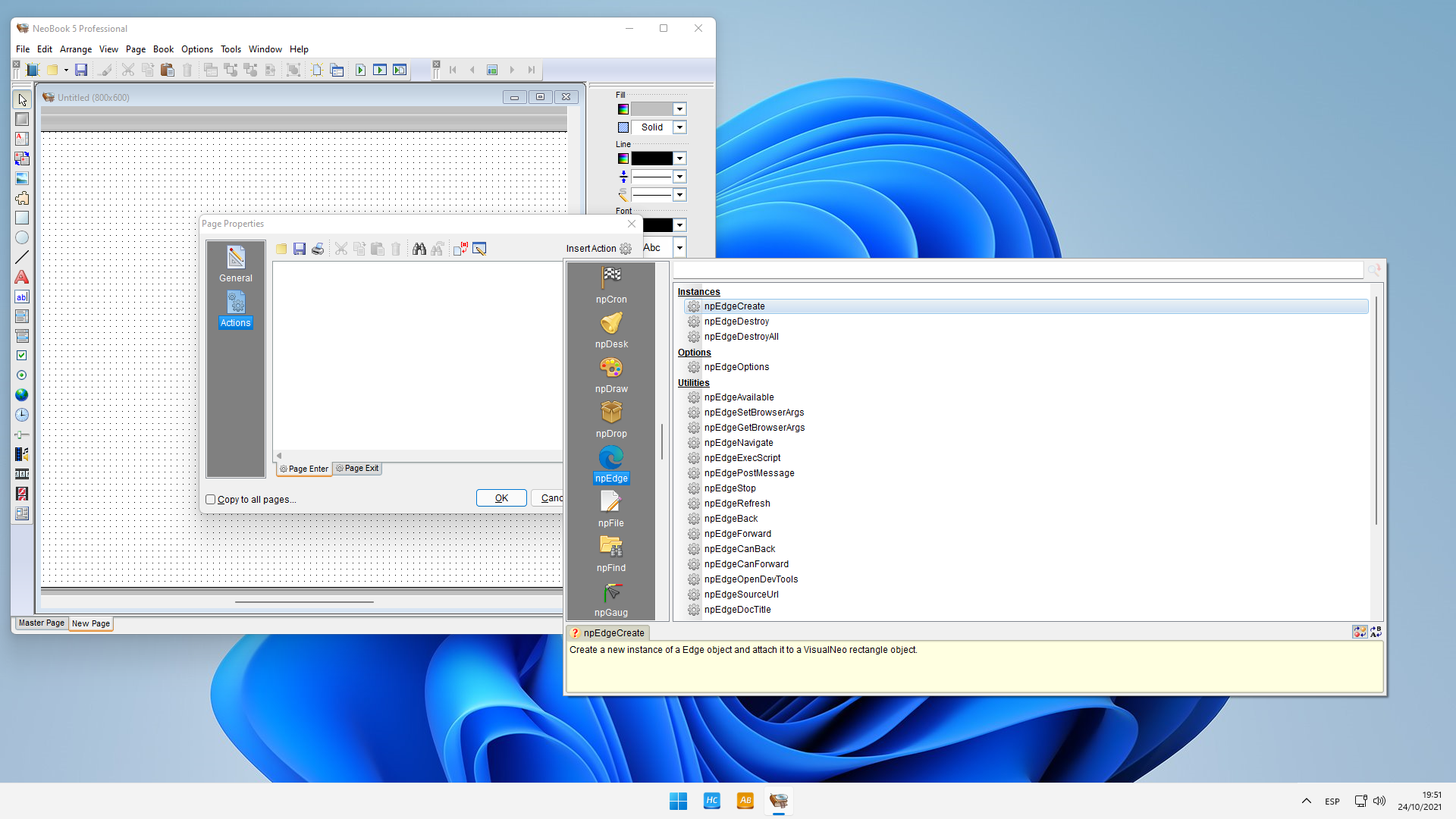Screen dimensions: 1456x819
Task: Select the Track Bar slider tool
Action: (22, 435)
